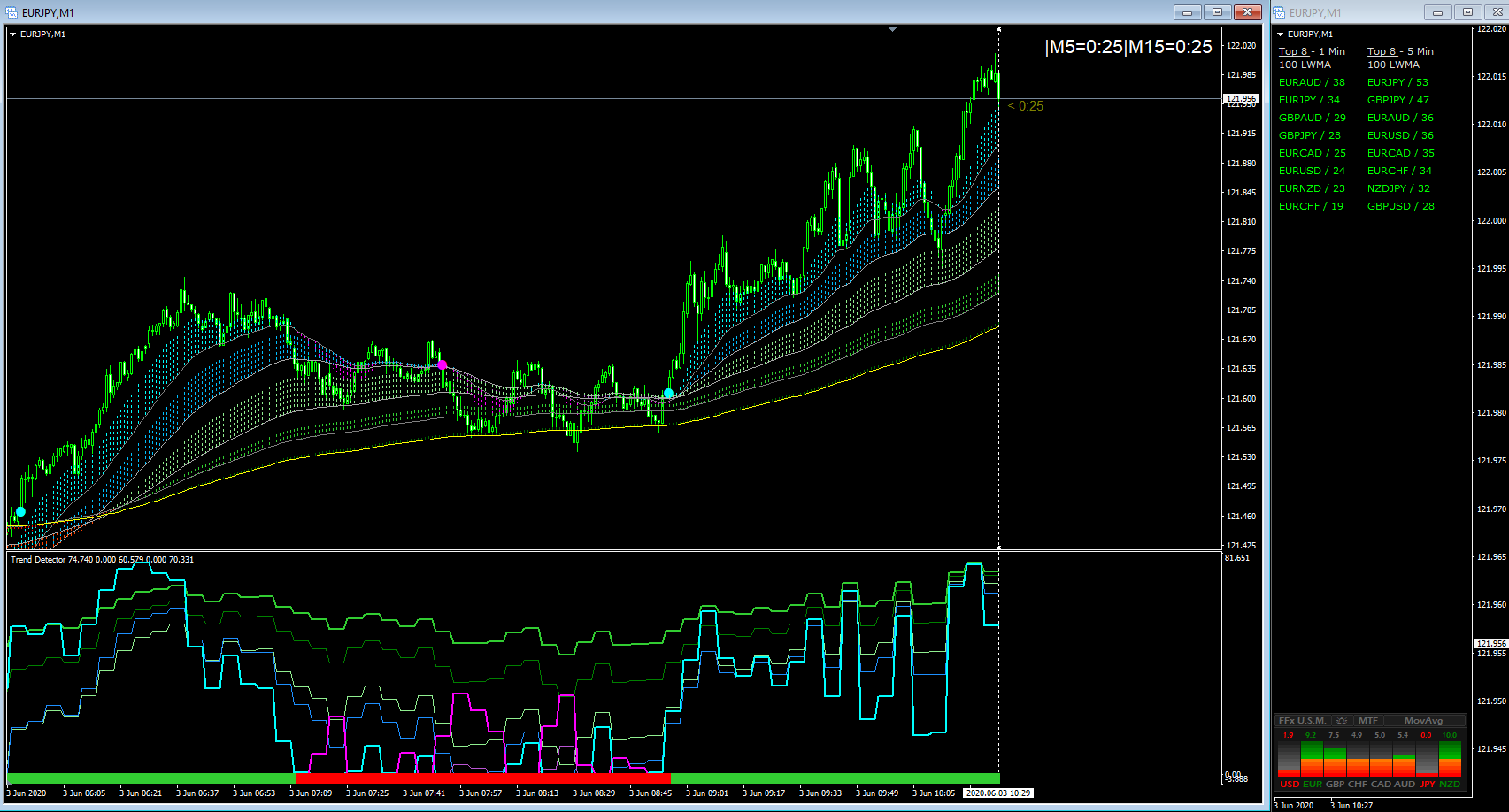Open the Top 8 link for 5 Min
Screen dimensions: 1509x812
tap(1382, 51)
